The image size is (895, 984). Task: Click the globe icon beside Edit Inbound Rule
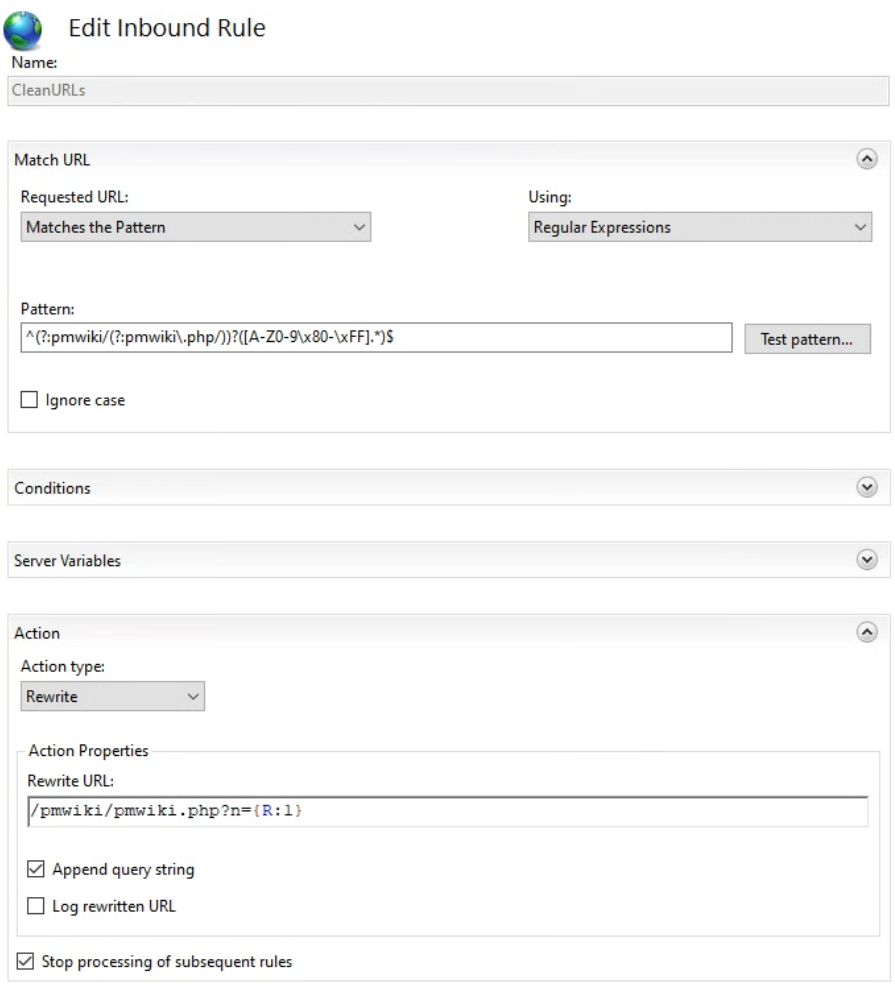(23, 29)
